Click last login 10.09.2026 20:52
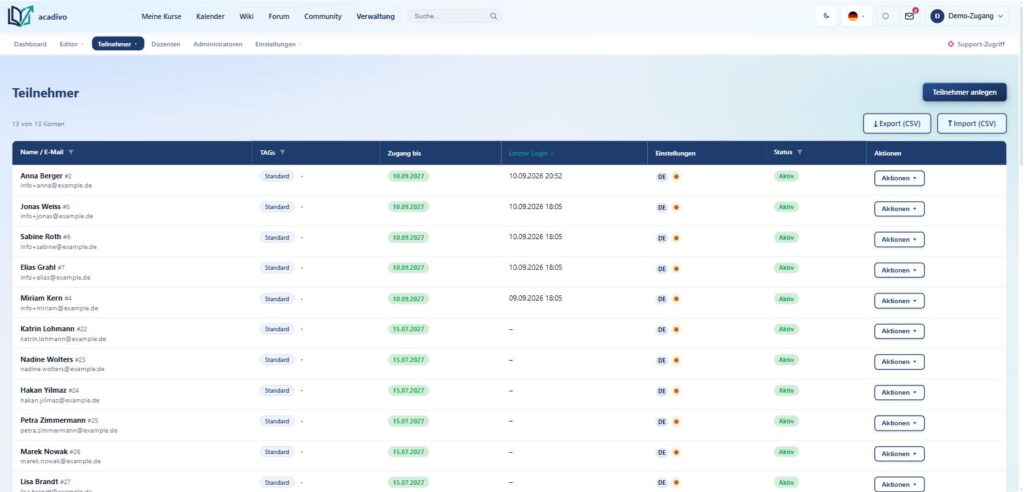1024x492 pixels. (536, 176)
